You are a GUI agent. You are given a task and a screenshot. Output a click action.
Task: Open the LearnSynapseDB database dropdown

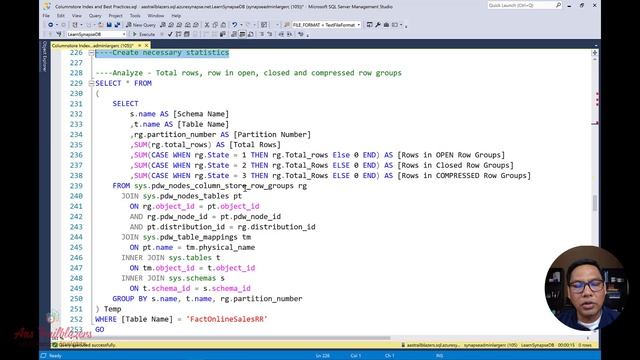[x=124, y=34]
